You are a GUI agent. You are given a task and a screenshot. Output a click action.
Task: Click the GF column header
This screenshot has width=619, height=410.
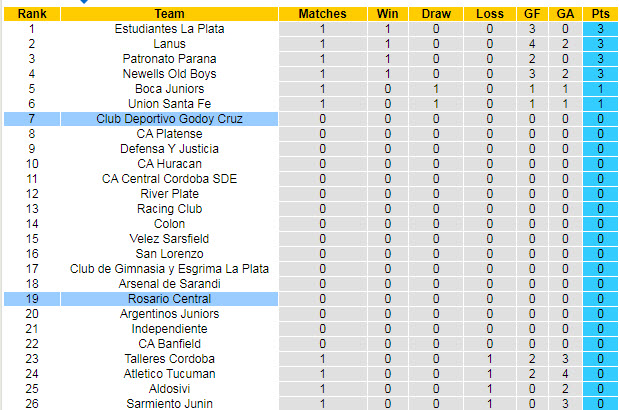pos(535,14)
